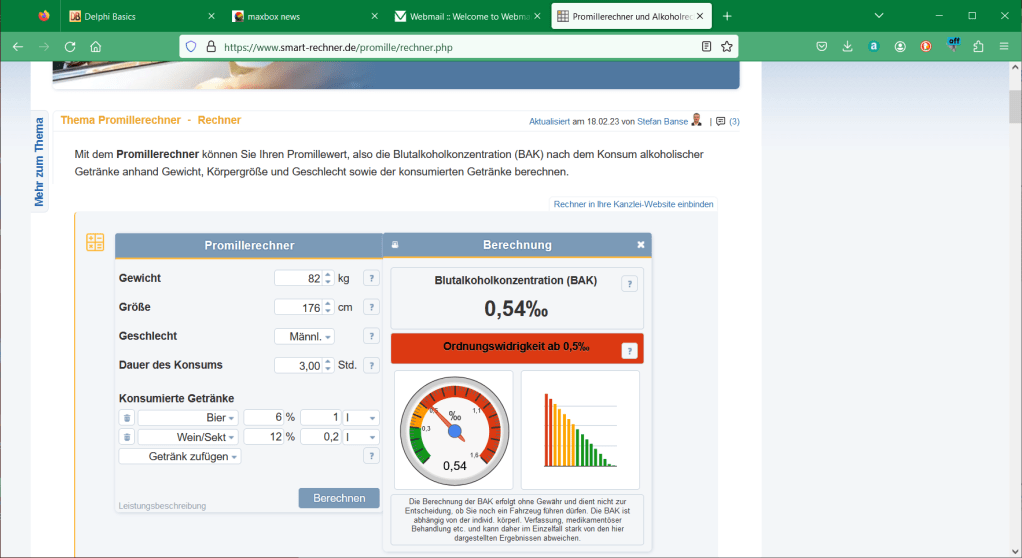The image size is (1022, 558).
Task: Click the BAK gauge chart thumbnail
Action: [454, 430]
